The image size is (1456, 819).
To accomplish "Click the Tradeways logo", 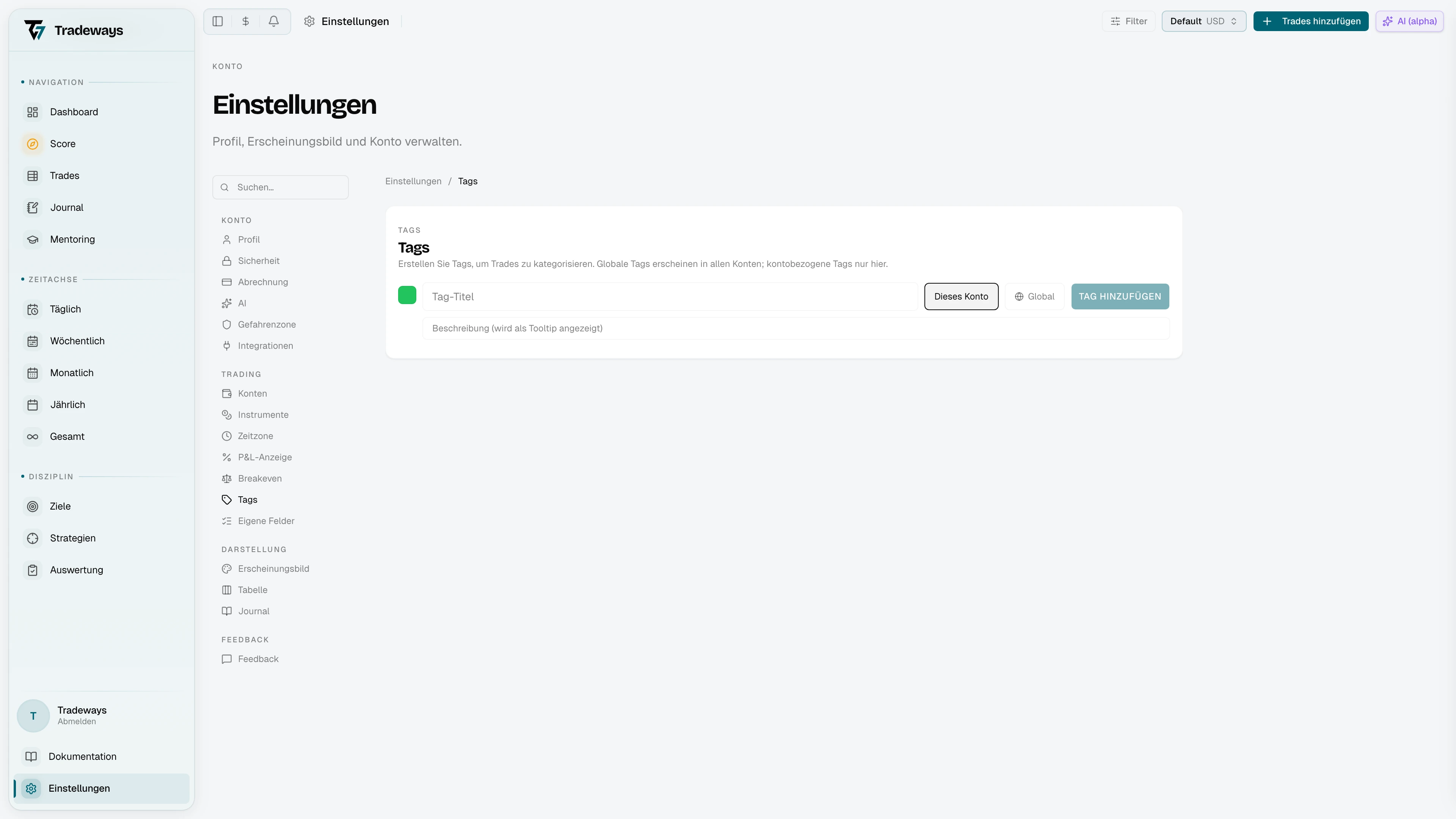I will [74, 30].
